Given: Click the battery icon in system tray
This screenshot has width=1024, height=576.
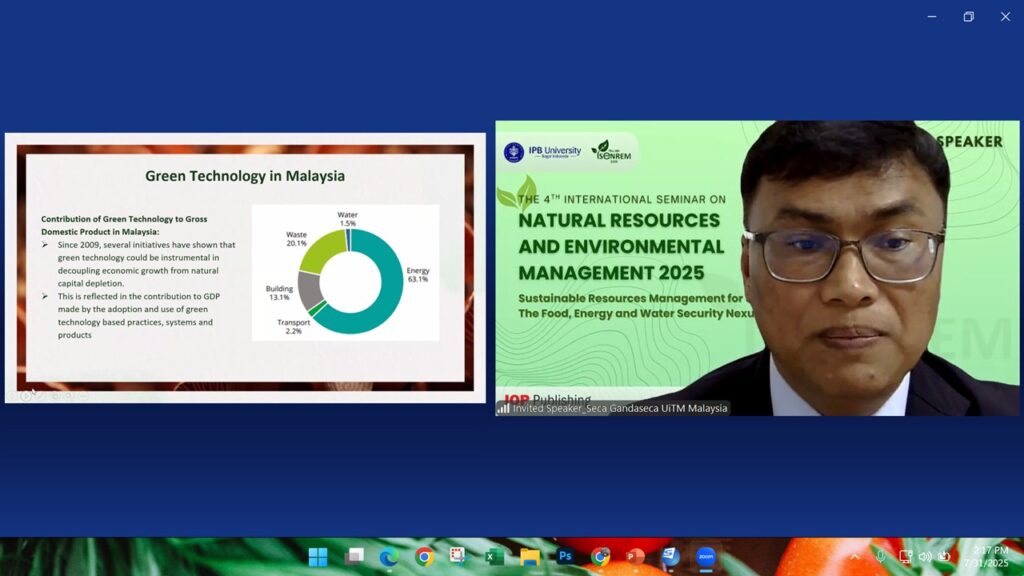Looking at the screenshot, I should click(944, 556).
